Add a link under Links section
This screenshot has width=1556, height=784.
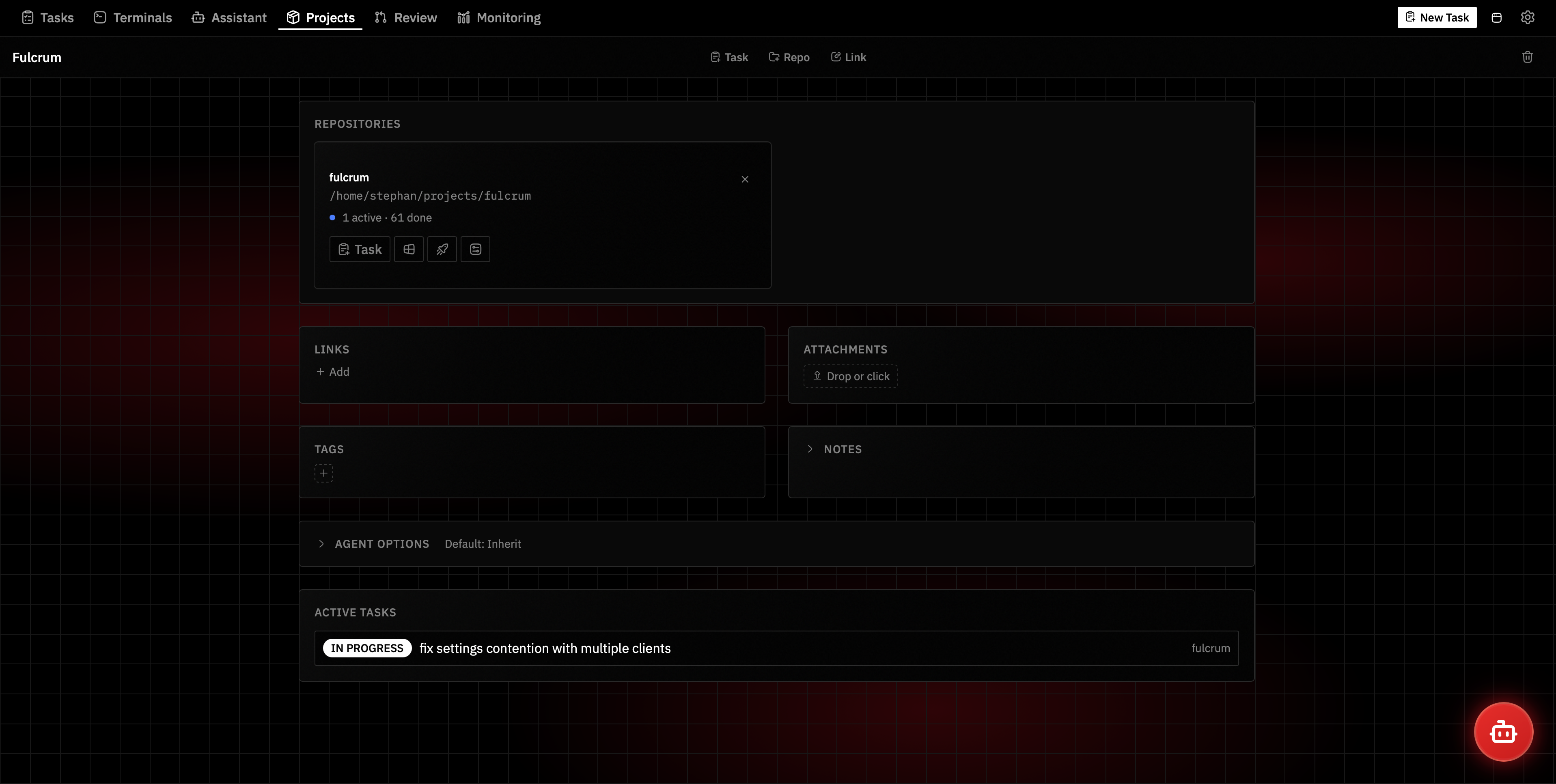[333, 372]
